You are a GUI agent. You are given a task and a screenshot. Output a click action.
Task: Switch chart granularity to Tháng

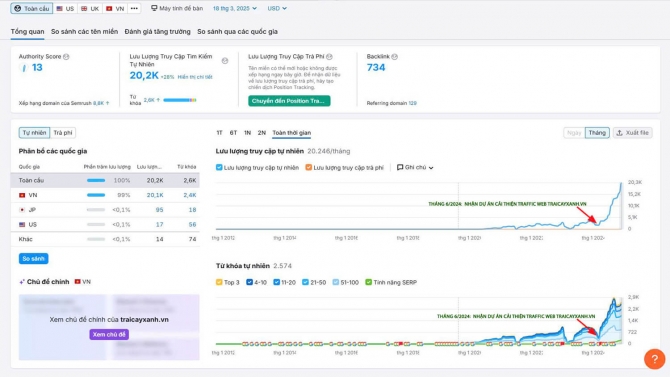tap(597, 133)
